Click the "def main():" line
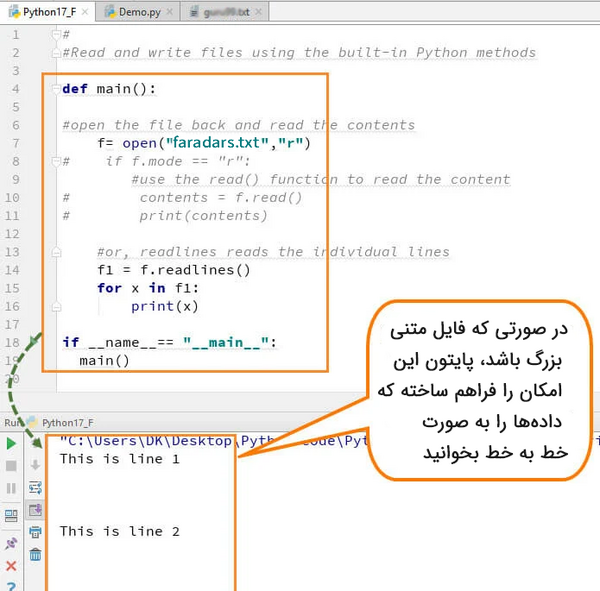Viewport: 600px width, 591px height. pyautogui.click(x=109, y=89)
